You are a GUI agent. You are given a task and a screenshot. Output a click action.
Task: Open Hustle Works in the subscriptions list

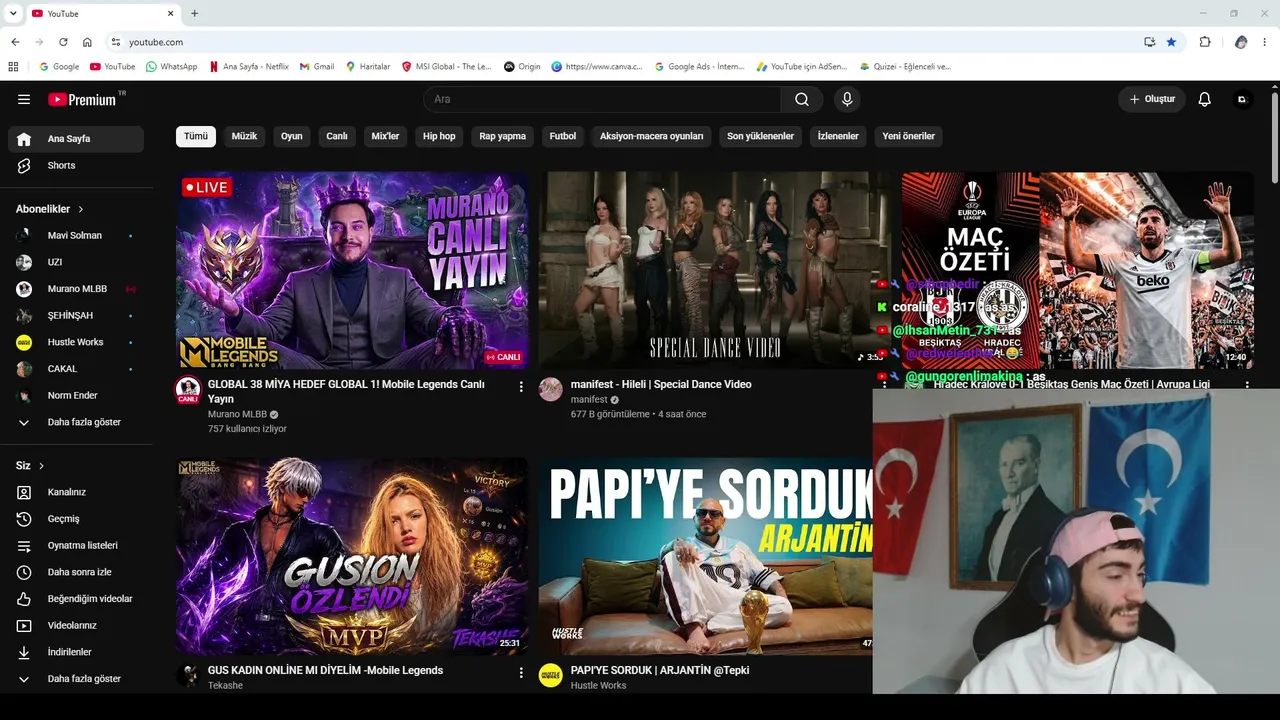(x=76, y=342)
